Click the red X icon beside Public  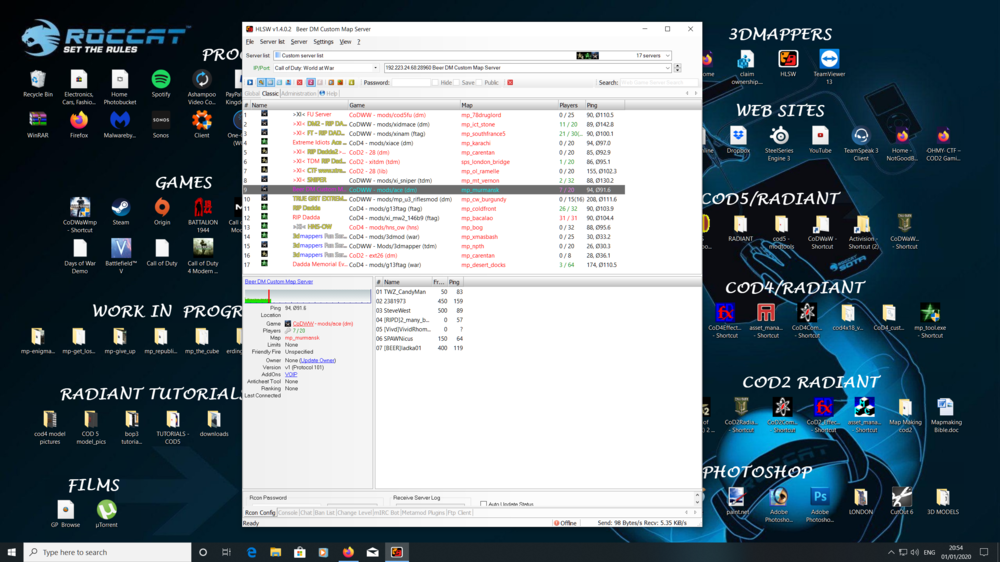coord(510,83)
